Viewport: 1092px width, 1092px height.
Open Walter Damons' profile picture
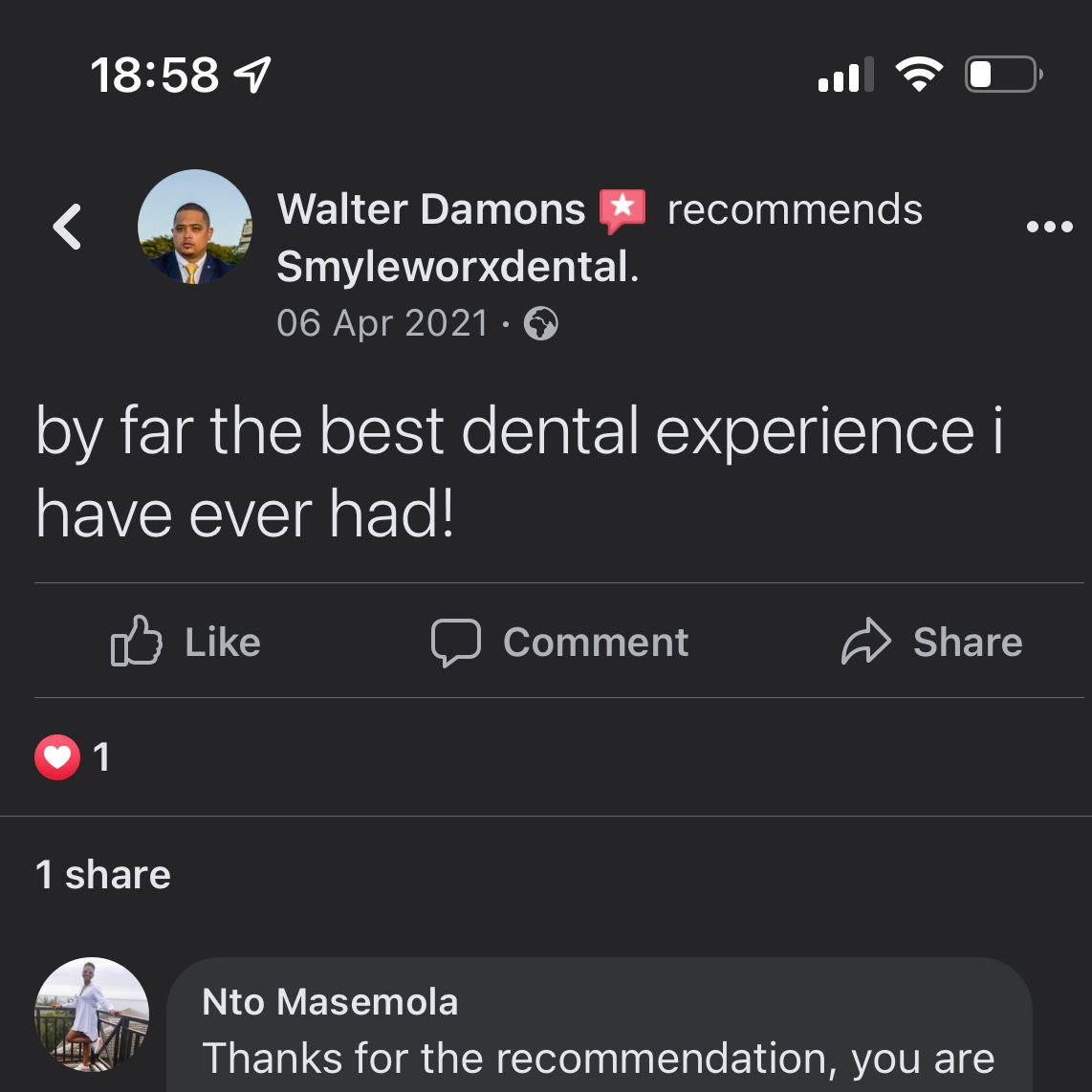[x=195, y=228]
